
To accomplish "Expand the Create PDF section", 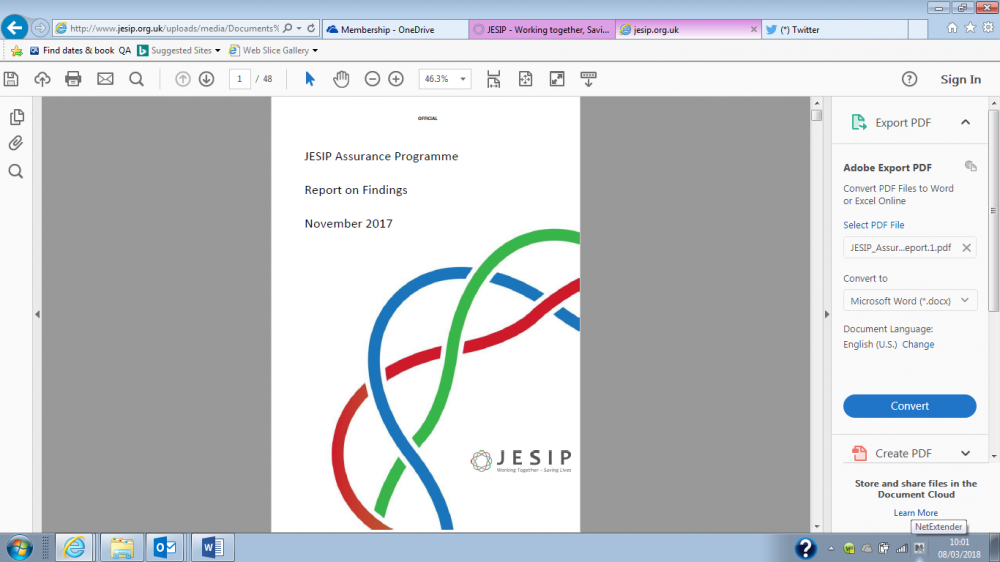I will (966, 453).
